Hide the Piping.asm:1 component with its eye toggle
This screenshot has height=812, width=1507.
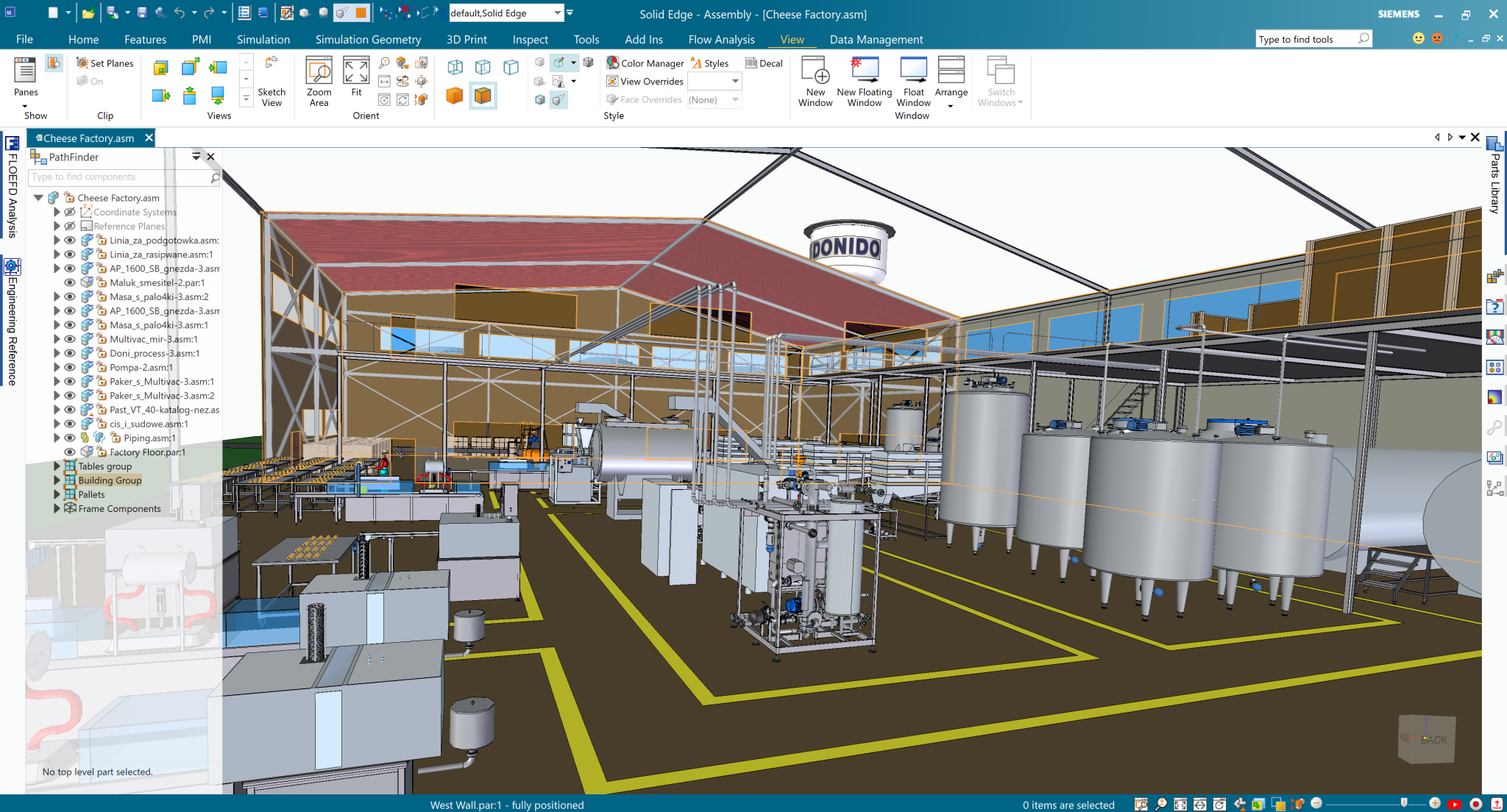70,438
